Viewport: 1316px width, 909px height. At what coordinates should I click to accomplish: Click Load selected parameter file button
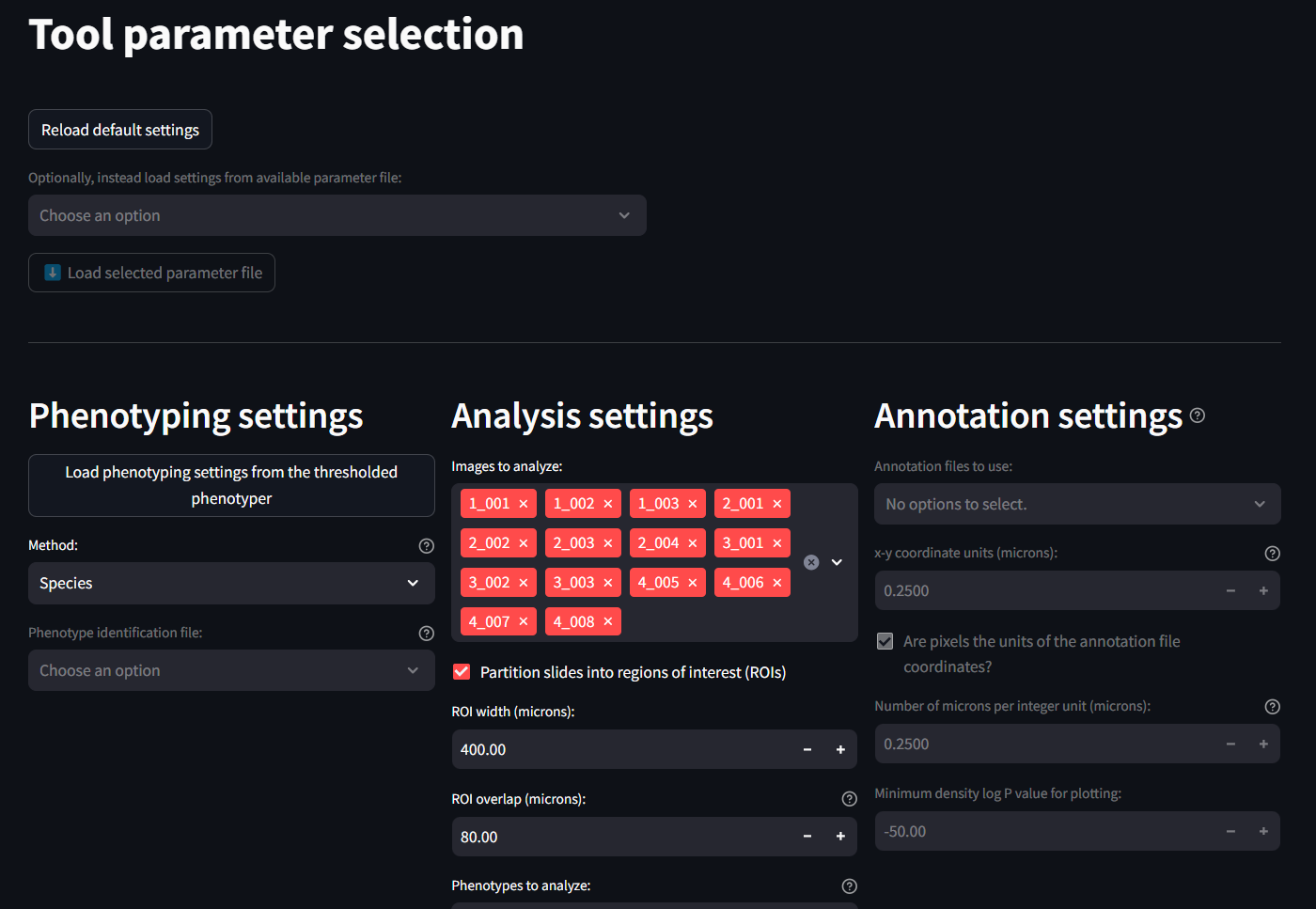pos(151,273)
